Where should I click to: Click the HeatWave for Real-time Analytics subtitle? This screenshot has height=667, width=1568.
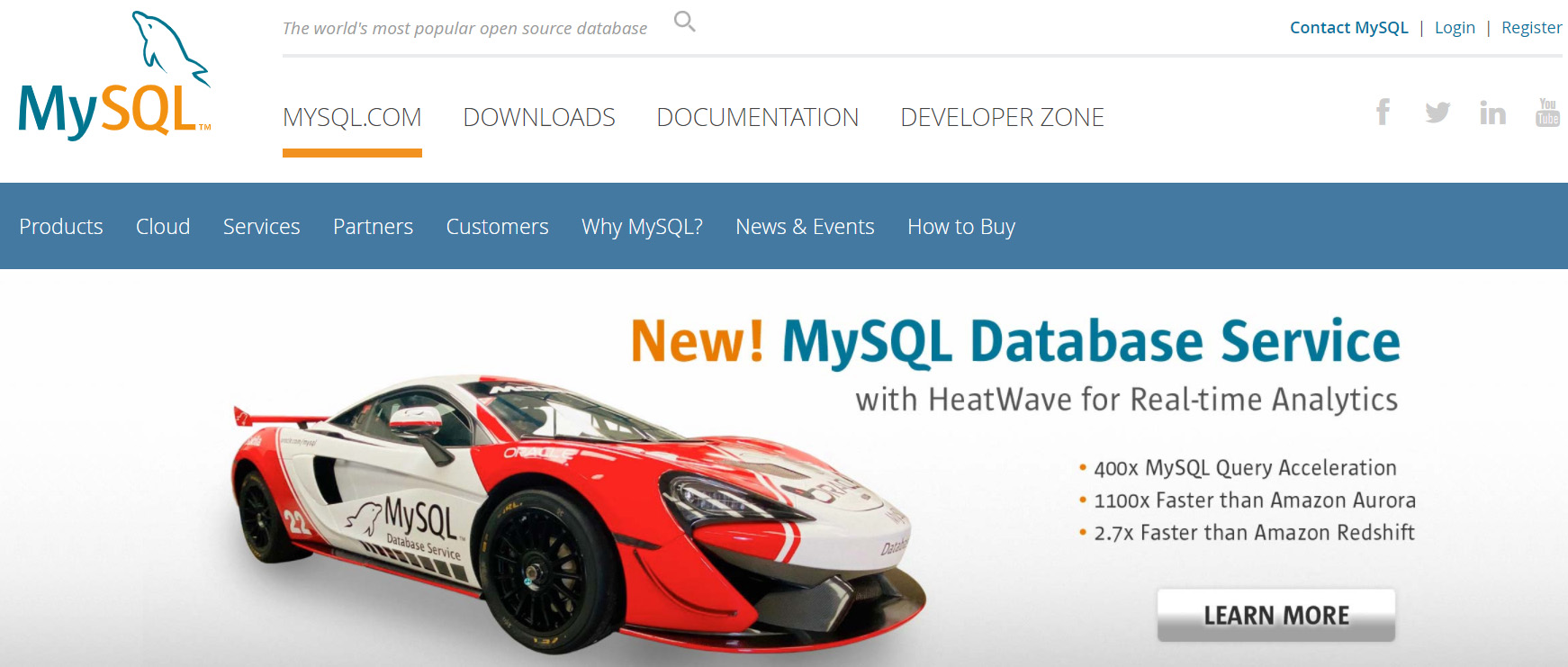(x=1127, y=399)
